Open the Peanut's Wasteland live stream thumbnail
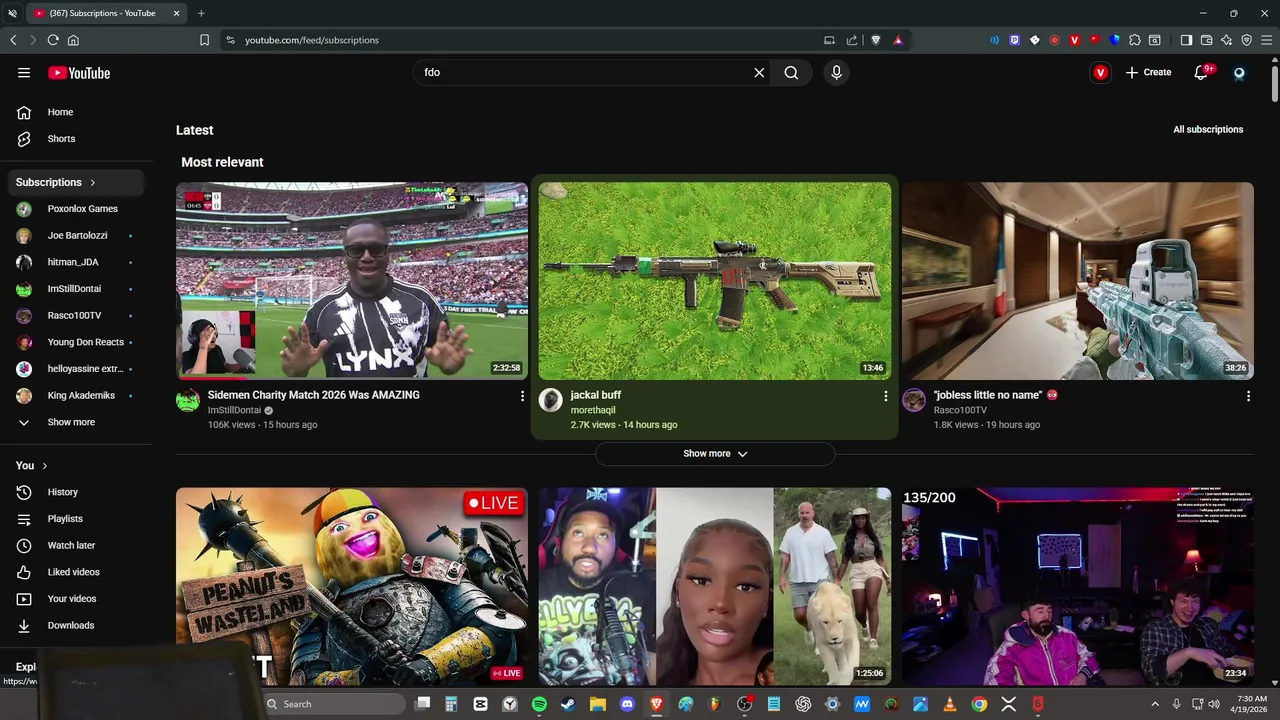The height and width of the screenshot is (720, 1280). (352, 586)
